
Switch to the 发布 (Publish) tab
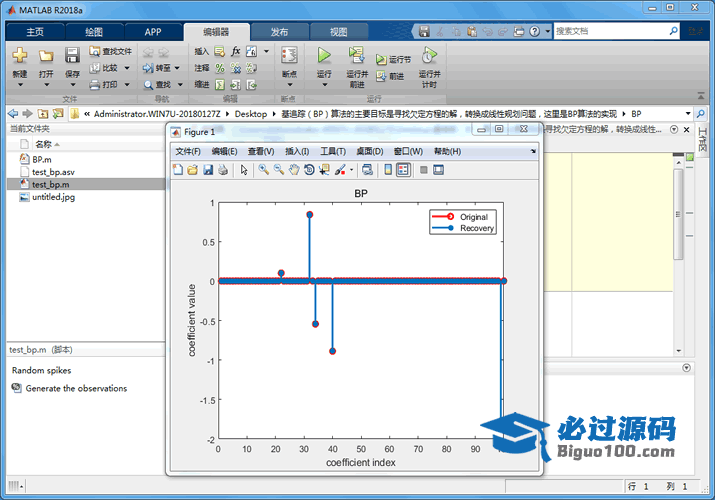click(x=279, y=32)
